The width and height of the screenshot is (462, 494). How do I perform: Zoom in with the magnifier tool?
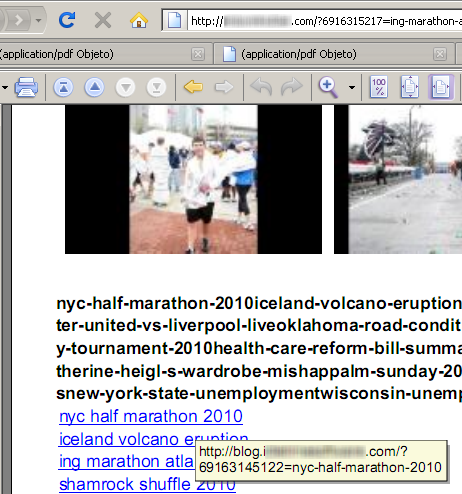coord(328,87)
